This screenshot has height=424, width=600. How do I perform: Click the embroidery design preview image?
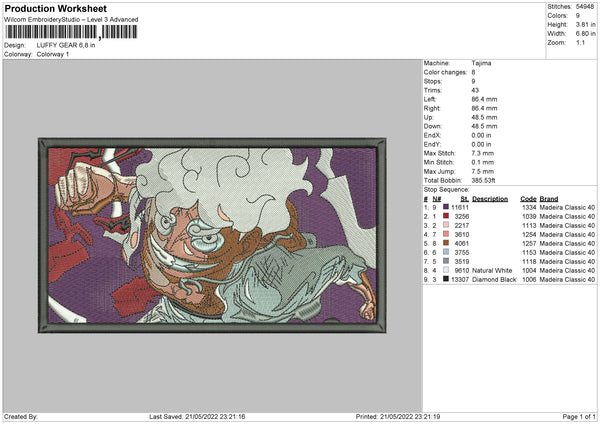[x=212, y=235]
